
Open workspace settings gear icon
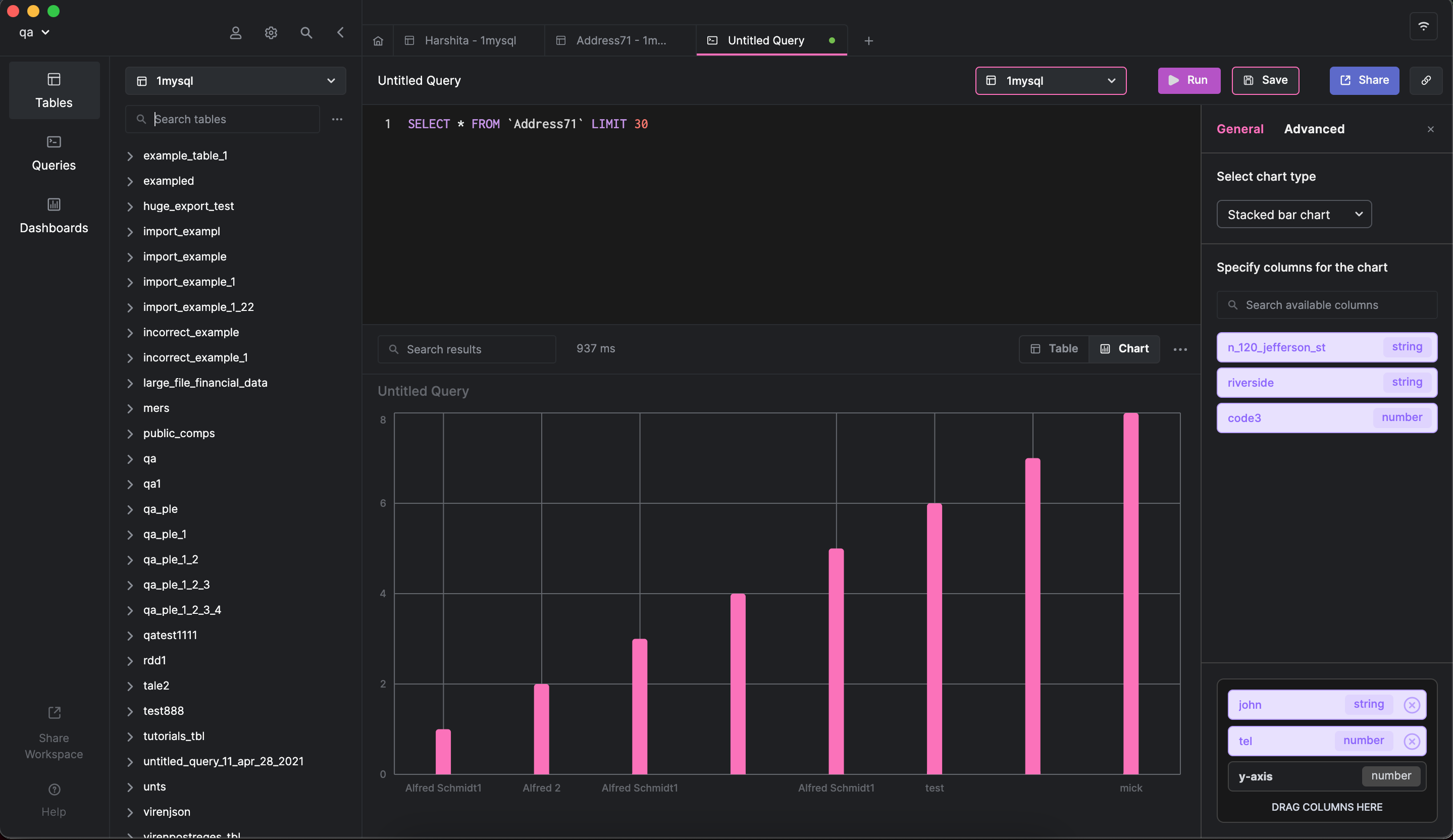[271, 33]
